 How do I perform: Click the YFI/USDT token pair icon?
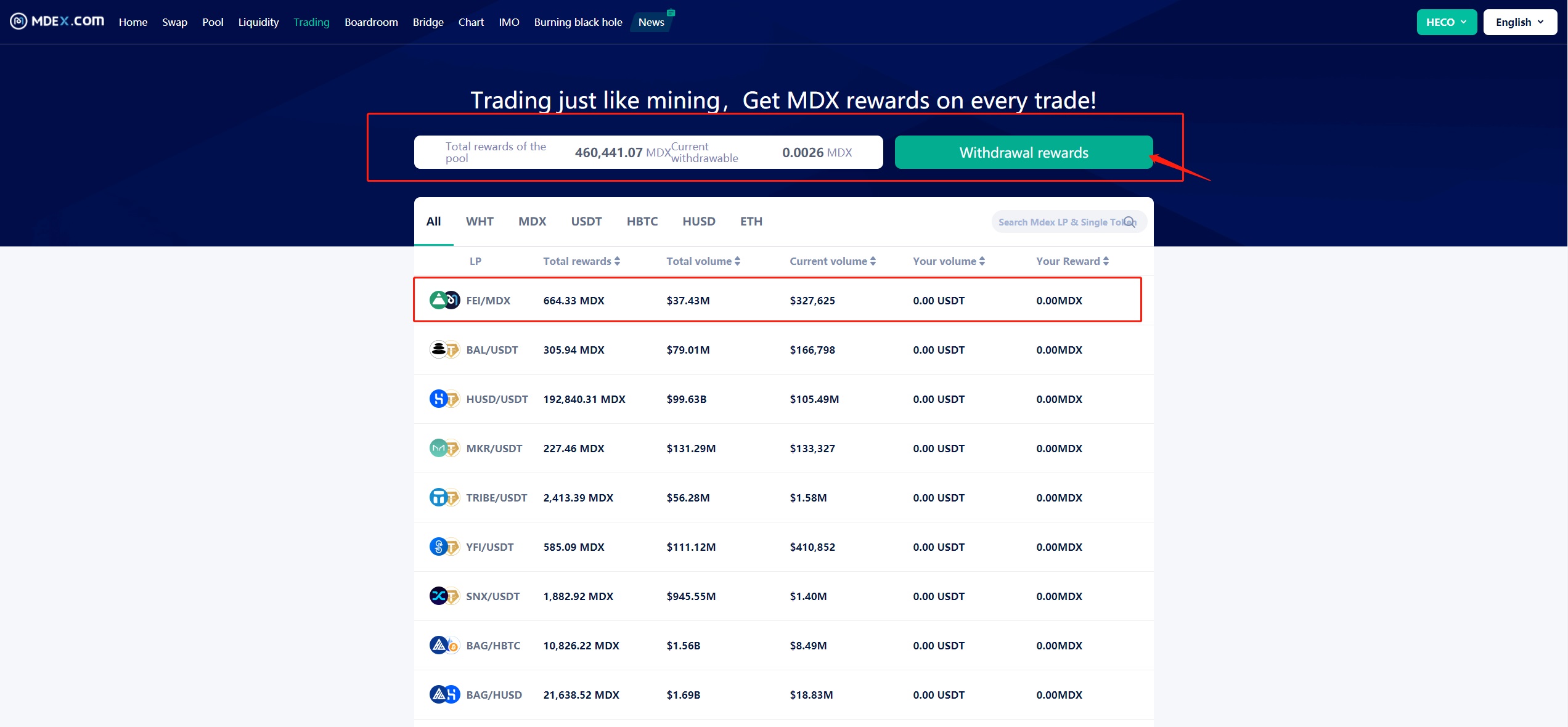tap(444, 546)
